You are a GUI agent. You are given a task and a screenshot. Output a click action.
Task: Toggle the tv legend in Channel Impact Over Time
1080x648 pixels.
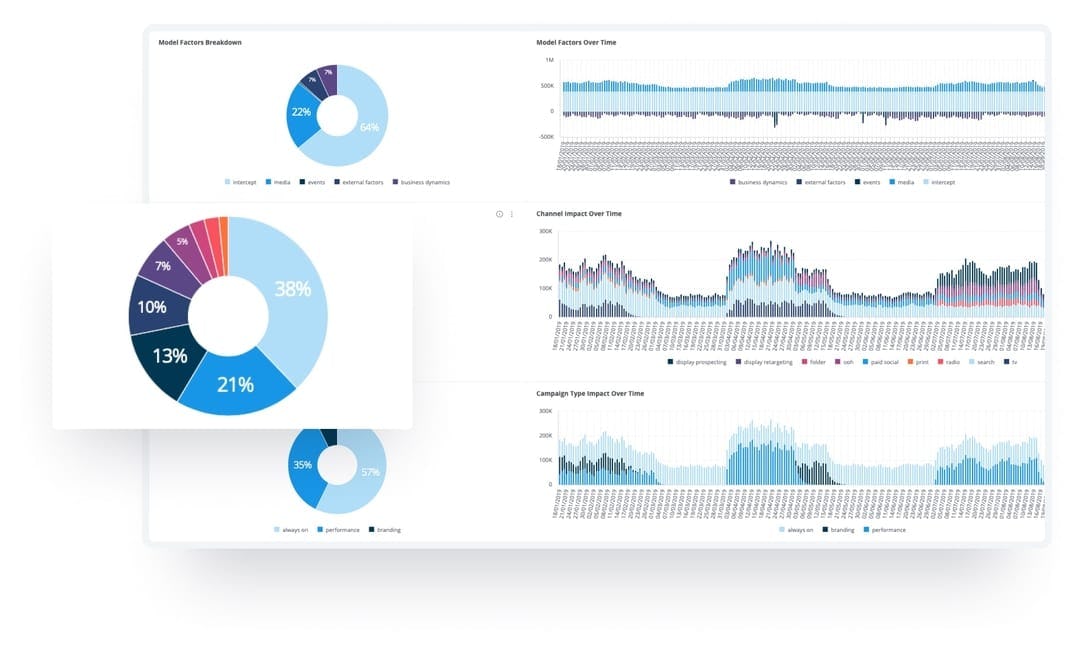(1012, 361)
